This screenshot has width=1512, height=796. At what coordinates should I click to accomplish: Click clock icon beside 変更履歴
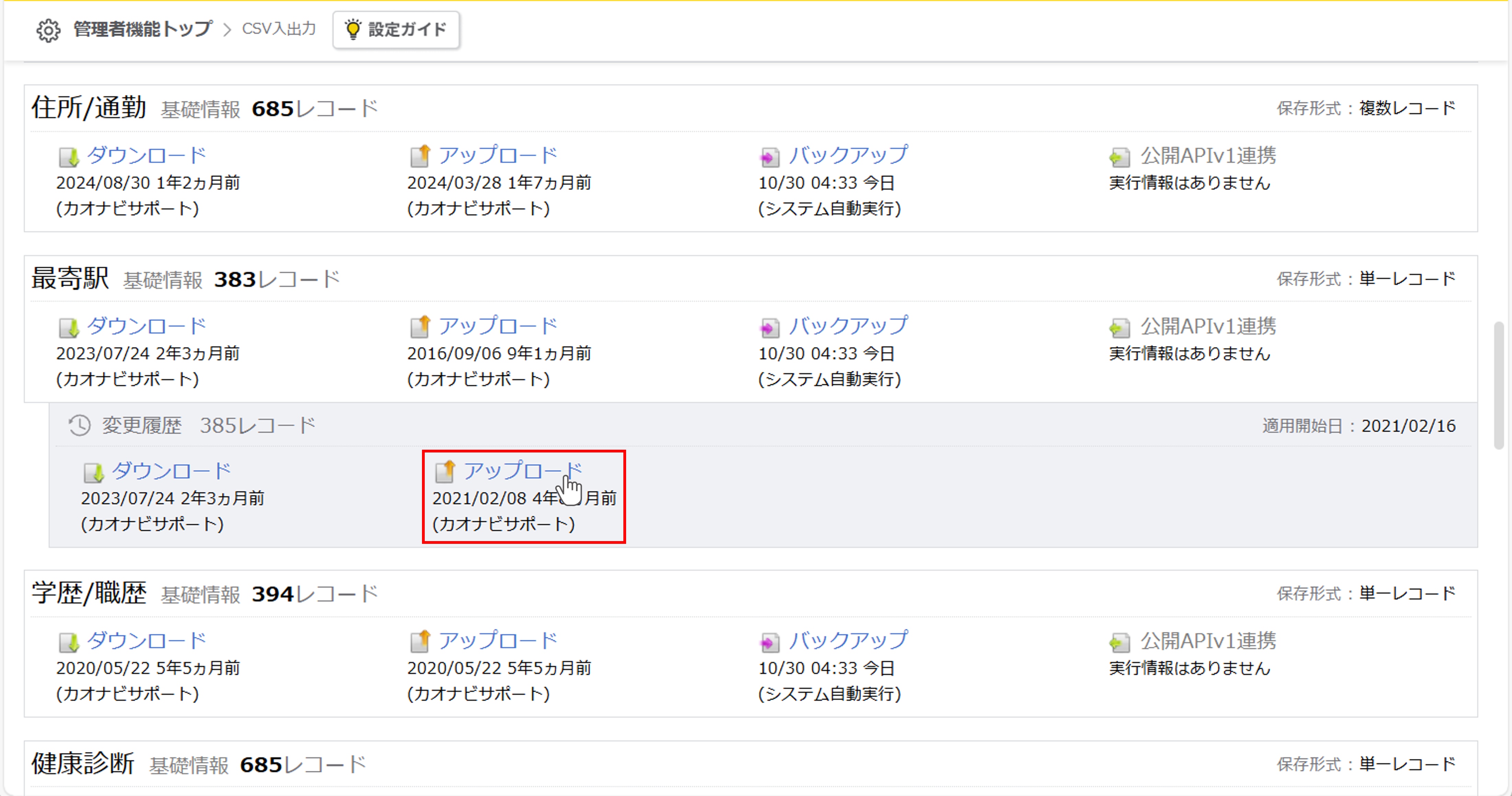point(79,426)
